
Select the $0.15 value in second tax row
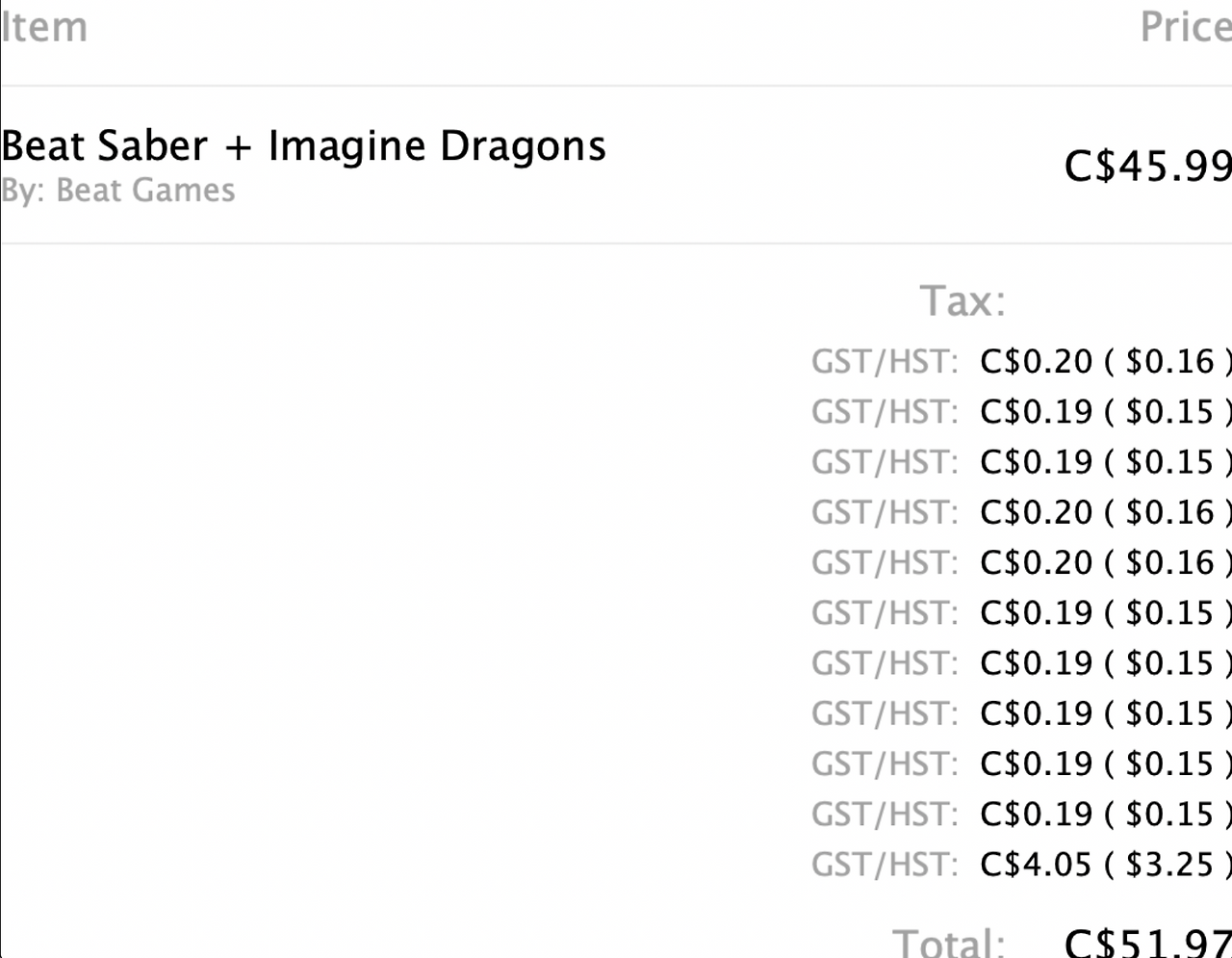pos(1169,412)
